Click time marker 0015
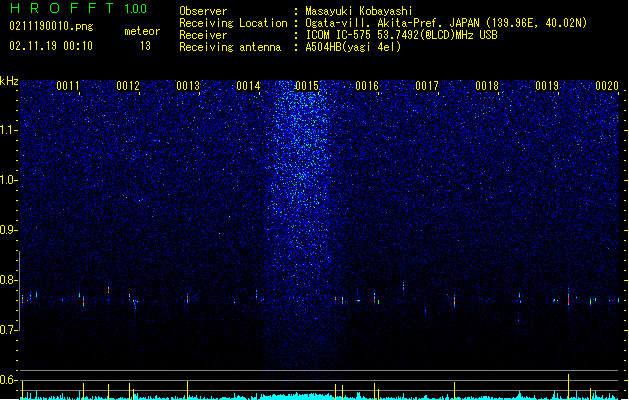Viewport: 629px width, 400px height. pos(307,85)
